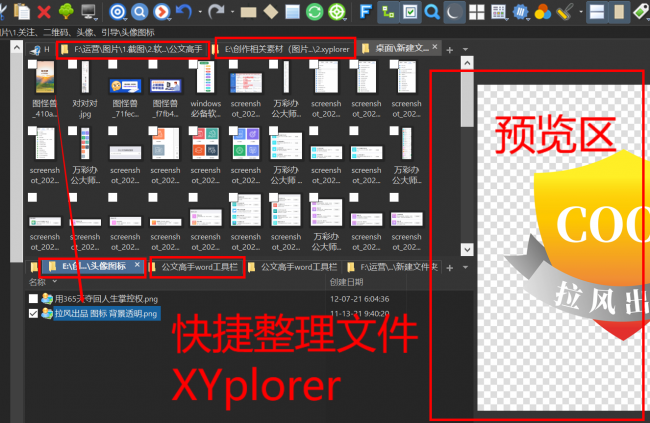The width and height of the screenshot is (650, 423).
Task: Tick checkbox on 图怪兽_410a thumbnail
Action: pyautogui.click(x=32, y=64)
